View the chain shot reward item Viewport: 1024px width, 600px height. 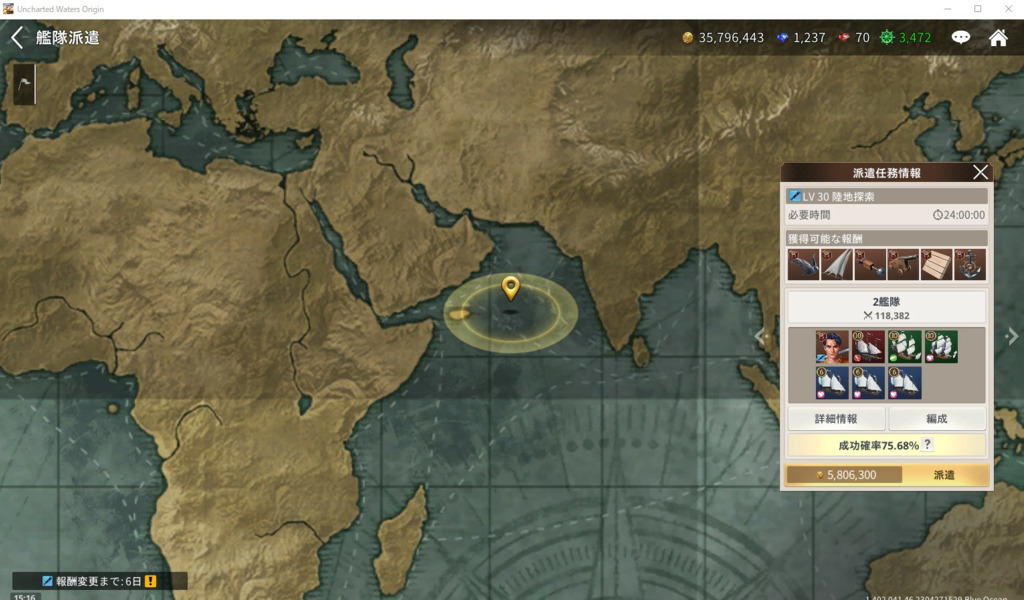click(x=870, y=264)
